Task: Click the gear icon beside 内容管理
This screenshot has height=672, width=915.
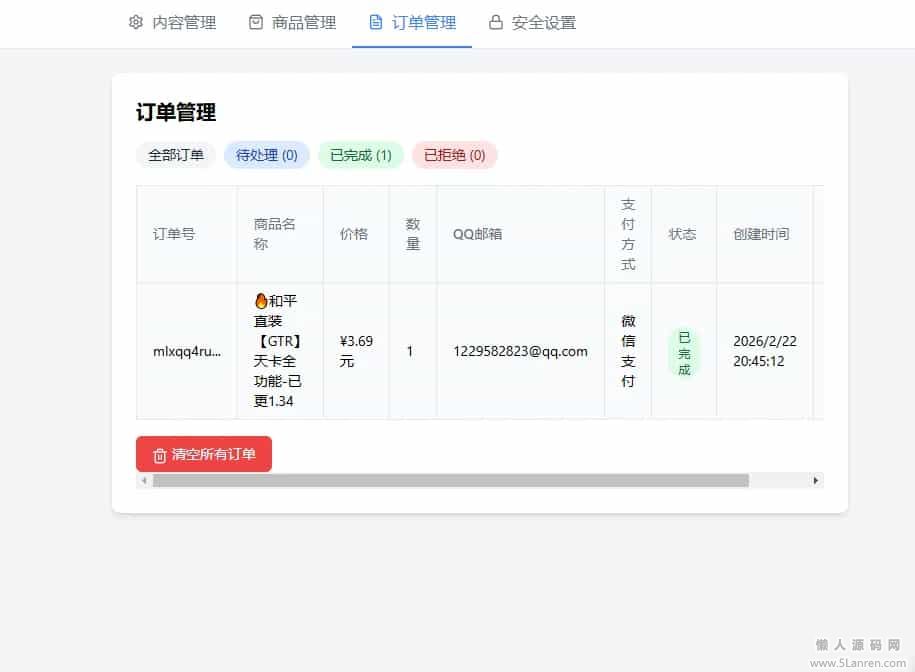Action: [136, 22]
